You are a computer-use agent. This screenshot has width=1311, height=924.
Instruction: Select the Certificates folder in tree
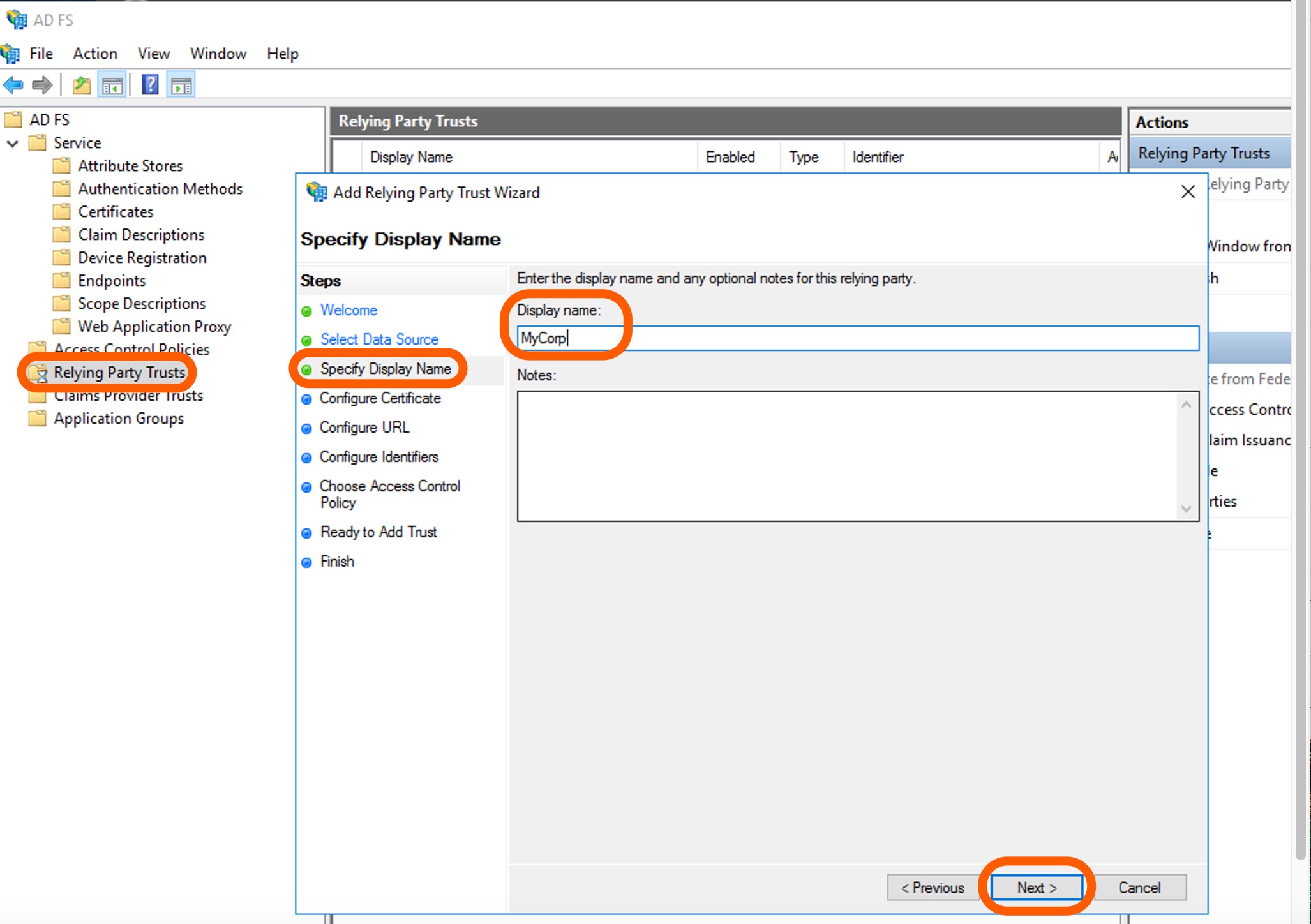[x=116, y=212]
